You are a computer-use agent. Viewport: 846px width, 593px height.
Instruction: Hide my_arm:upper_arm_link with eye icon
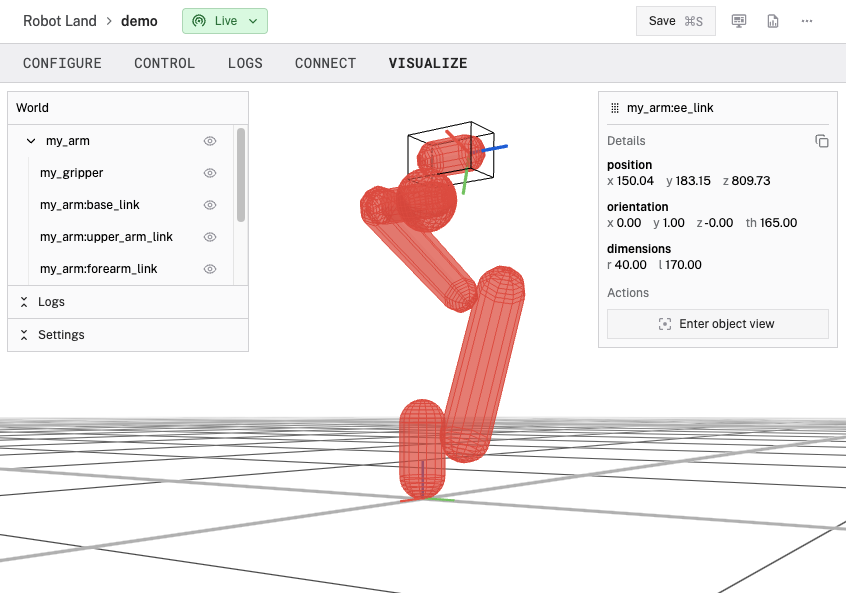[x=210, y=237]
